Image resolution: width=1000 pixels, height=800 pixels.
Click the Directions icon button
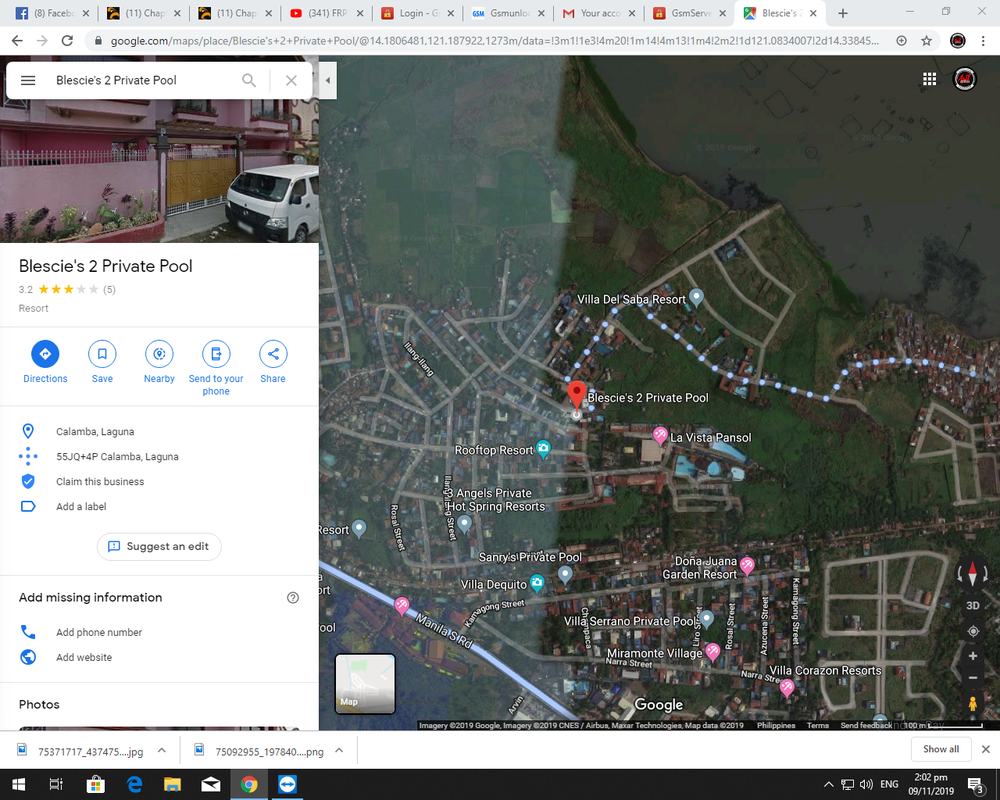pyautogui.click(x=45, y=354)
